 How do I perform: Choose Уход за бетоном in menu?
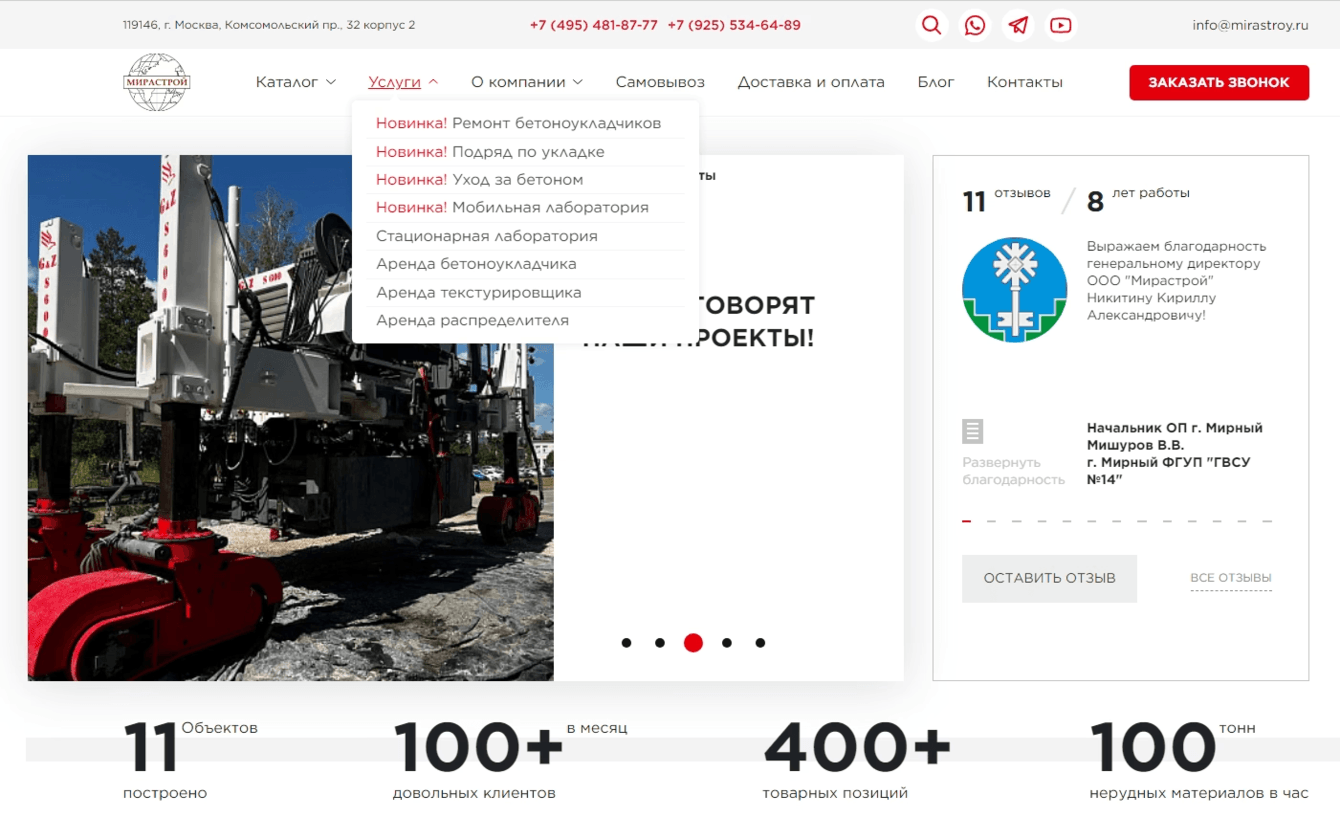[479, 180]
